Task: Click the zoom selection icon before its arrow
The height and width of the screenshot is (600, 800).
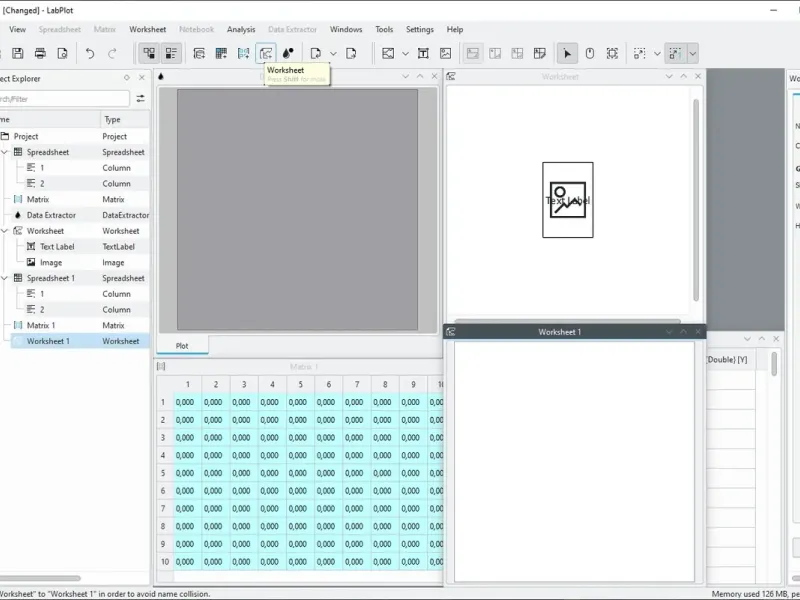Action: tap(639, 54)
